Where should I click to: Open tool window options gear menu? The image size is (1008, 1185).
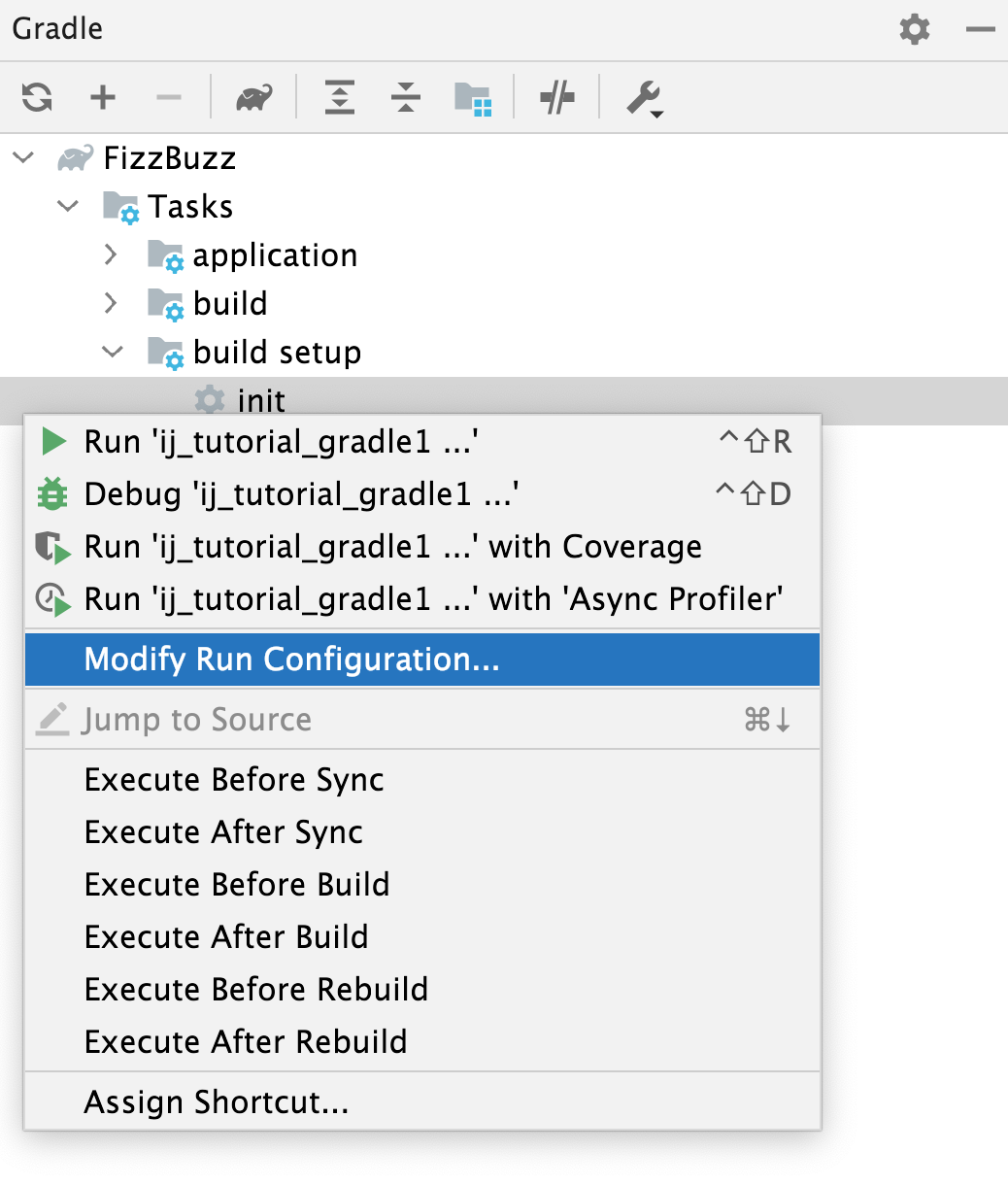tap(914, 29)
